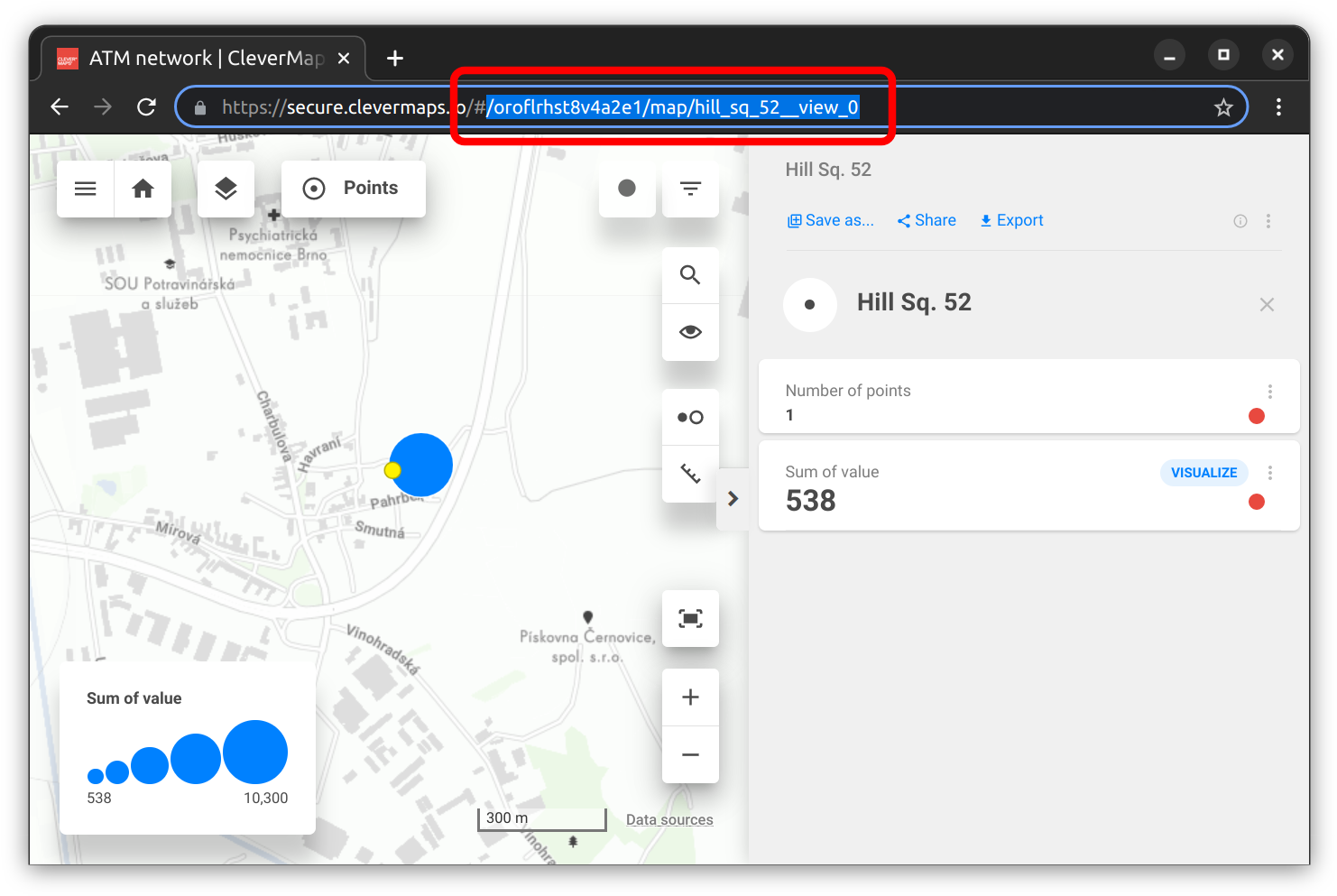This screenshot has width=1337, height=896.
Task: Open the map layers panel
Action: pos(226,189)
